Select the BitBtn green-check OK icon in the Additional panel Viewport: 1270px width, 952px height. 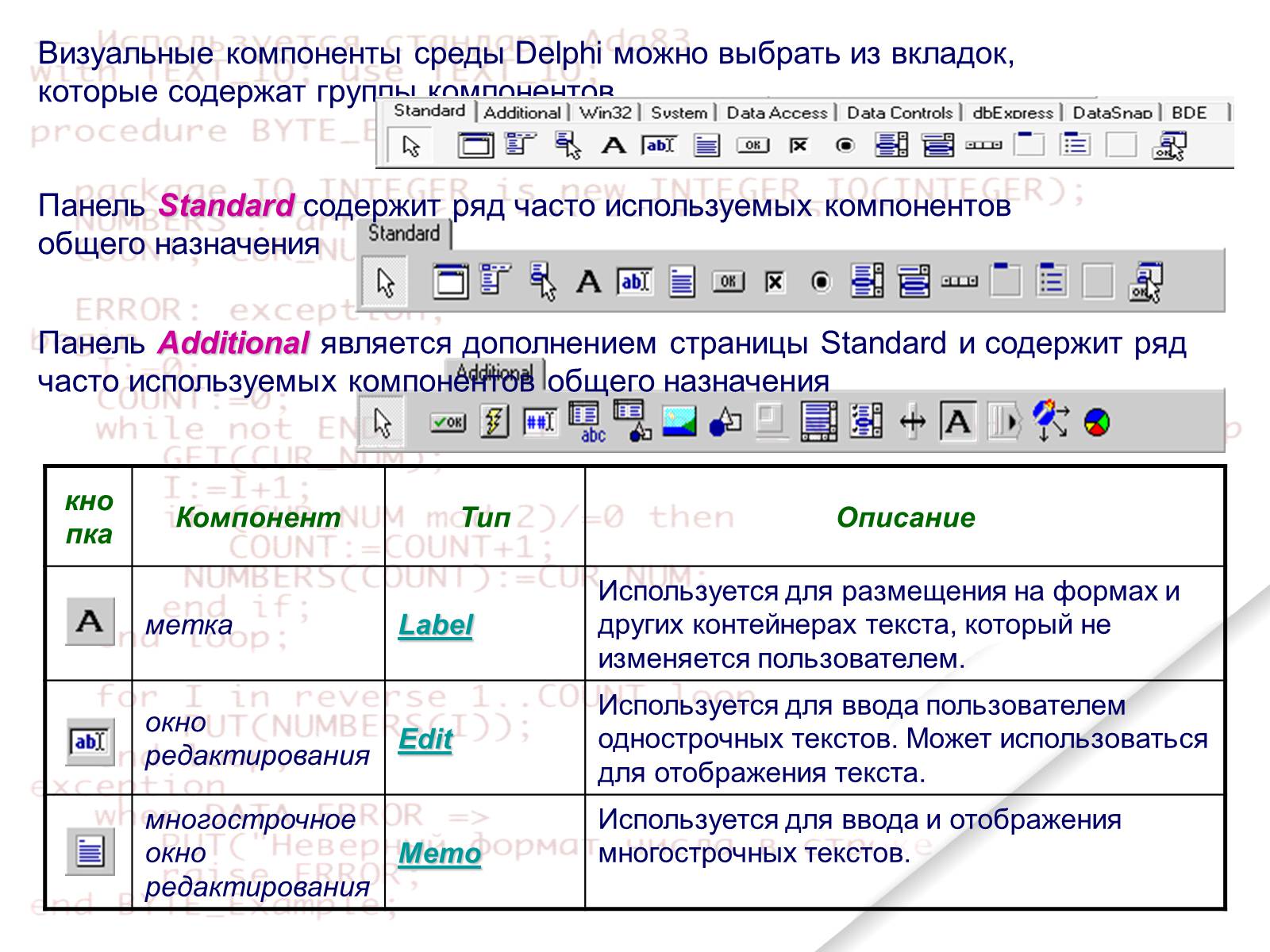[x=448, y=422]
